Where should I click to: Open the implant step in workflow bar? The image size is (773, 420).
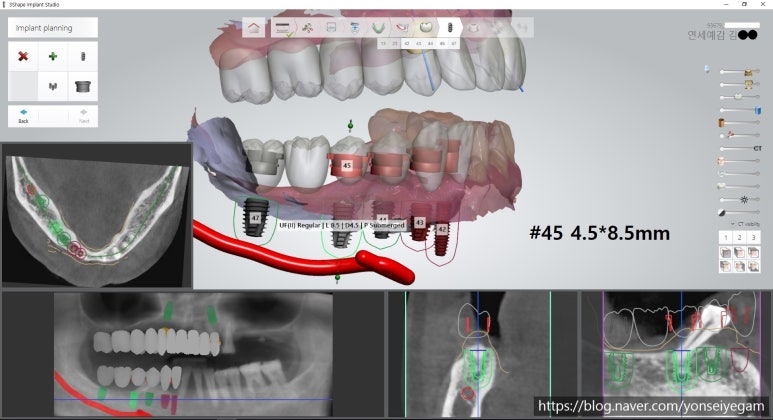[450, 28]
